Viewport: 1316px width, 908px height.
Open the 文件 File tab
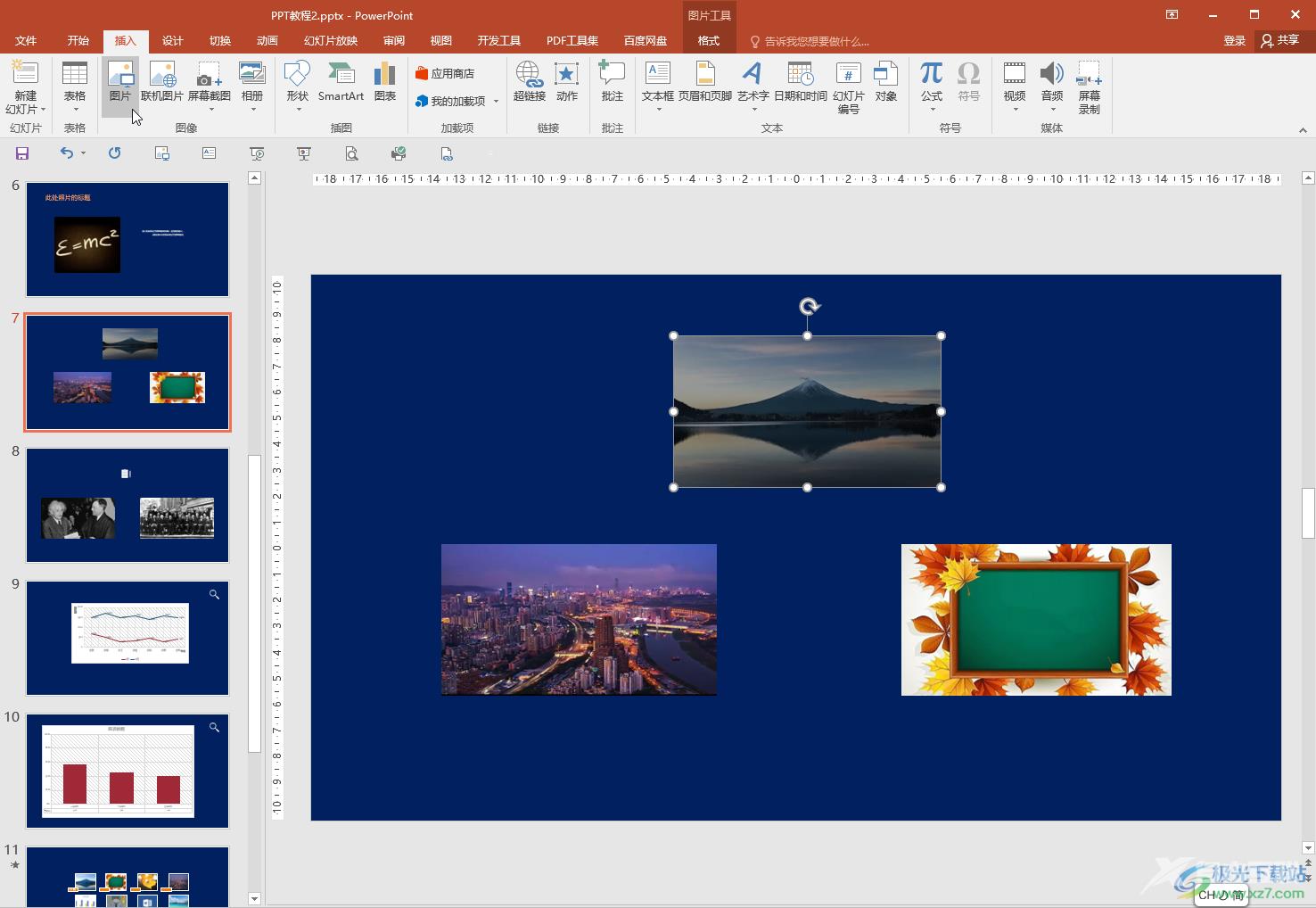pyautogui.click(x=26, y=40)
